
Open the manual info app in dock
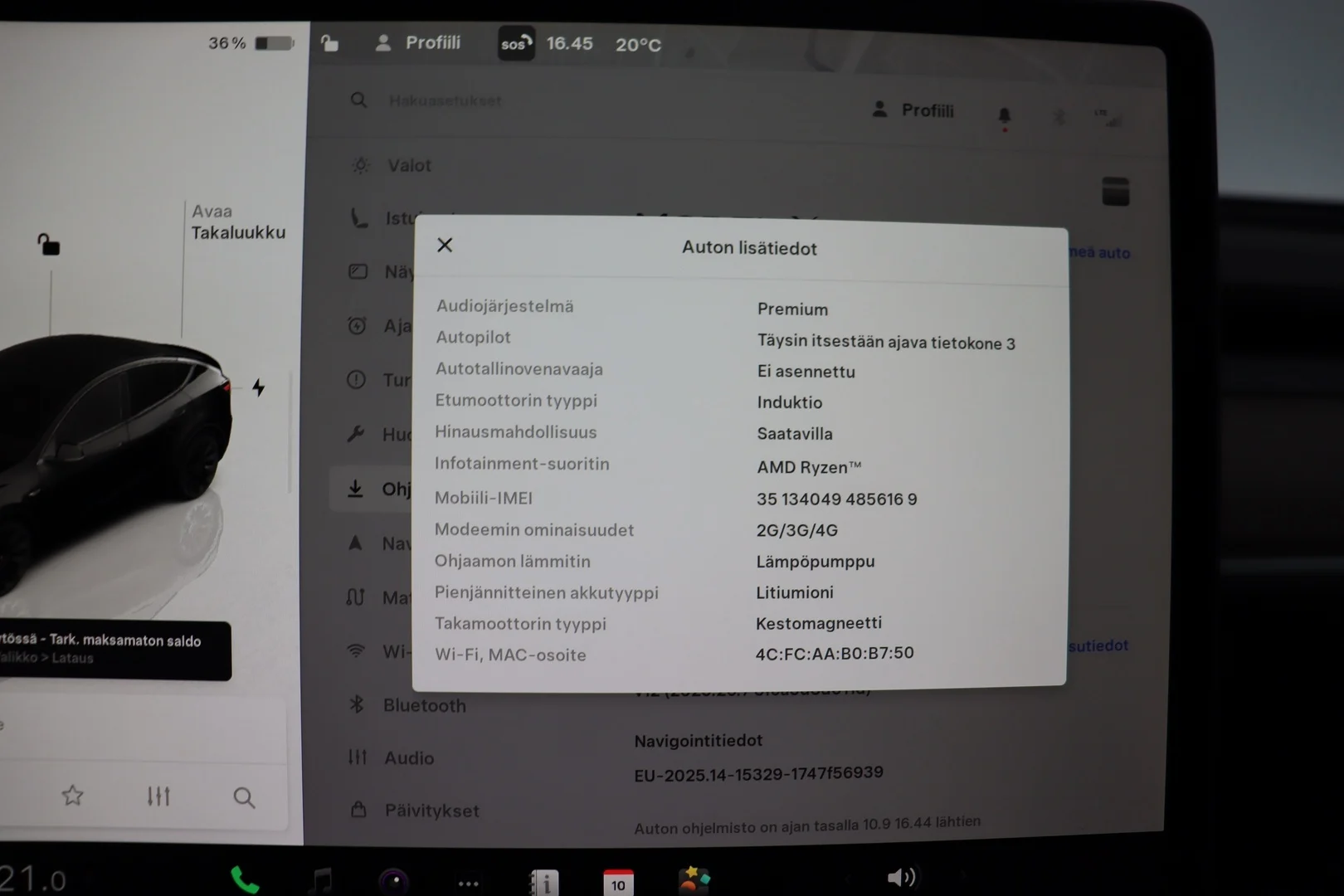(x=544, y=882)
